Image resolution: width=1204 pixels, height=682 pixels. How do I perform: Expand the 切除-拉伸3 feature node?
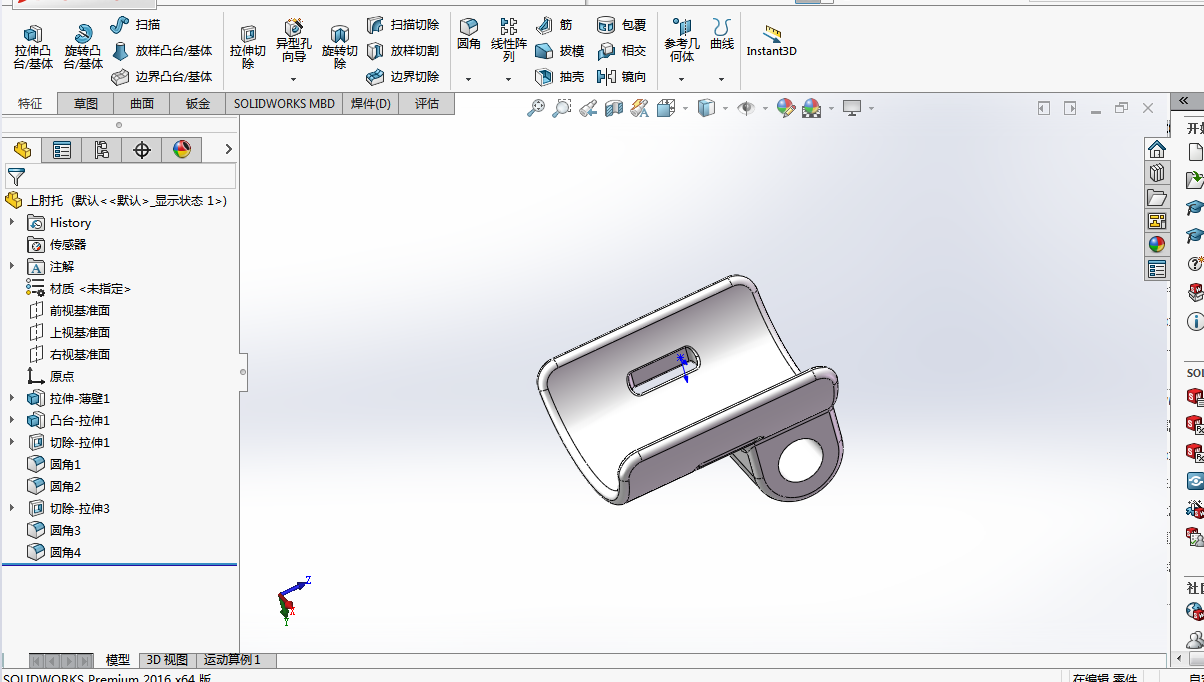click(12, 508)
